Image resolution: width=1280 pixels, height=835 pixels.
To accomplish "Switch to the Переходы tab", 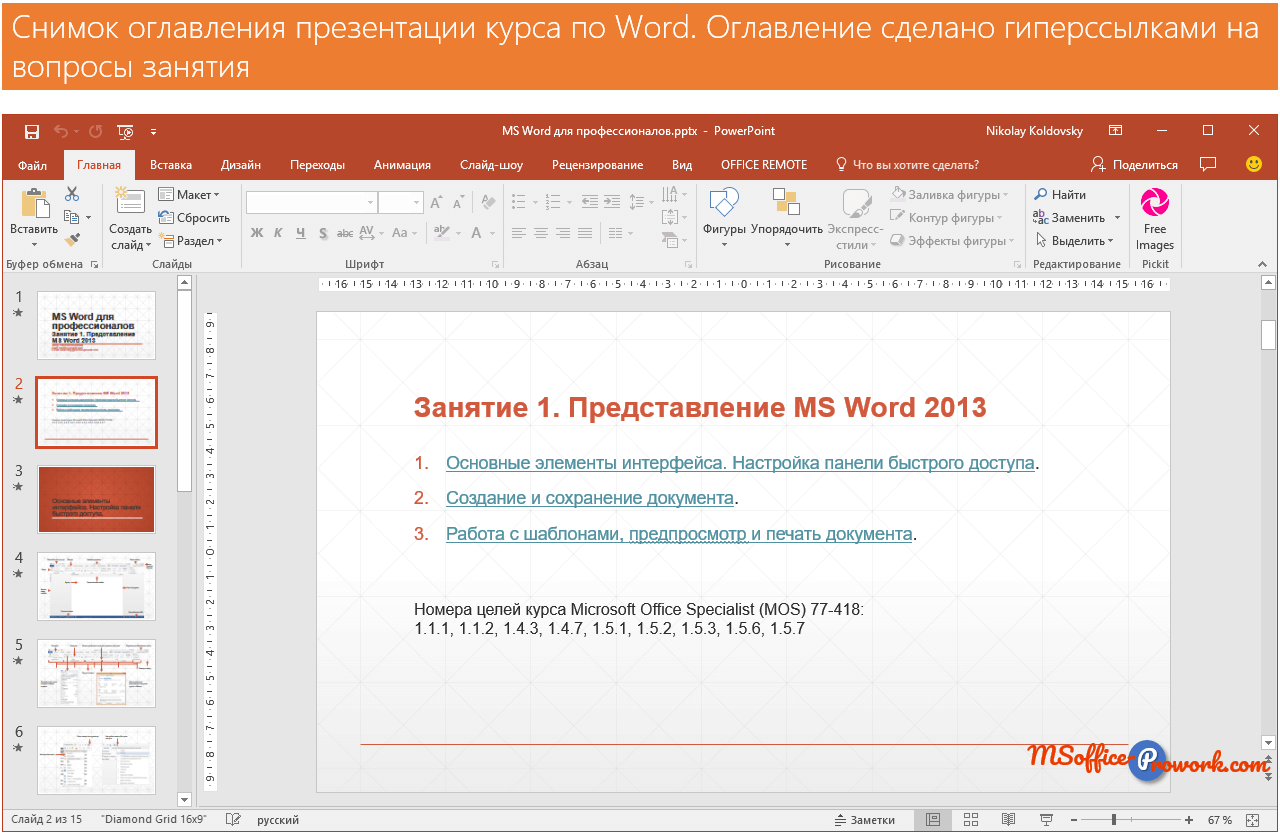I will pyautogui.click(x=317, y=164).
